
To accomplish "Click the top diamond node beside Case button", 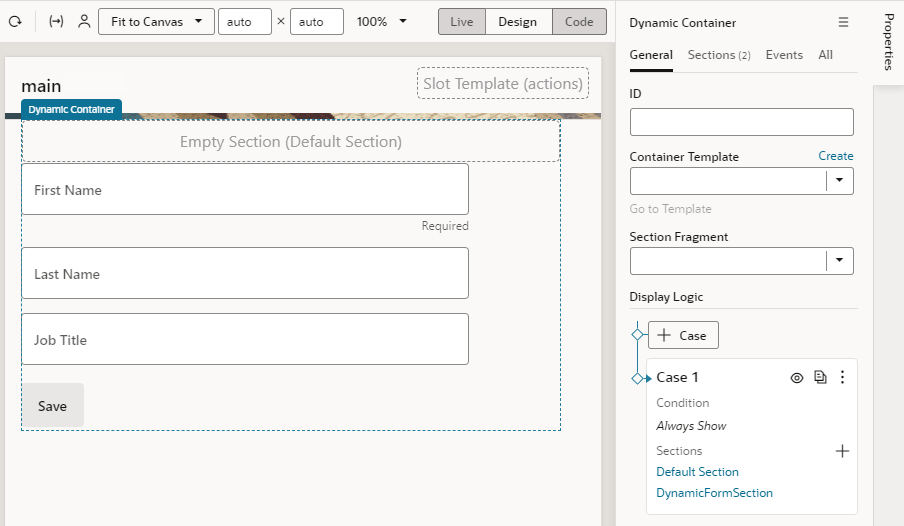I will (637, 335).
